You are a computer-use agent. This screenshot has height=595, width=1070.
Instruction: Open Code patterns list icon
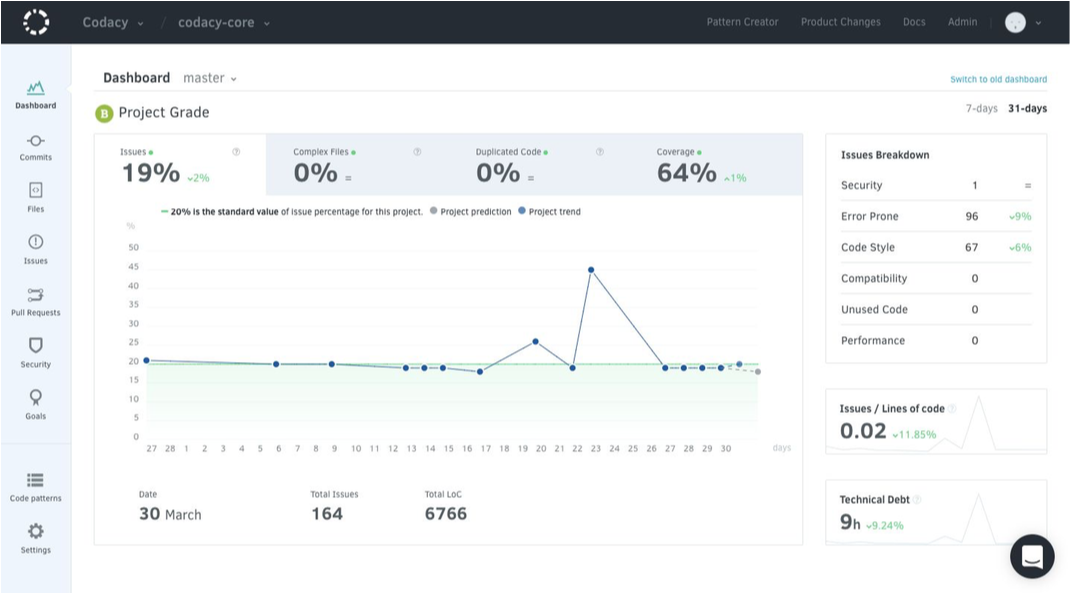coord(36,480)
